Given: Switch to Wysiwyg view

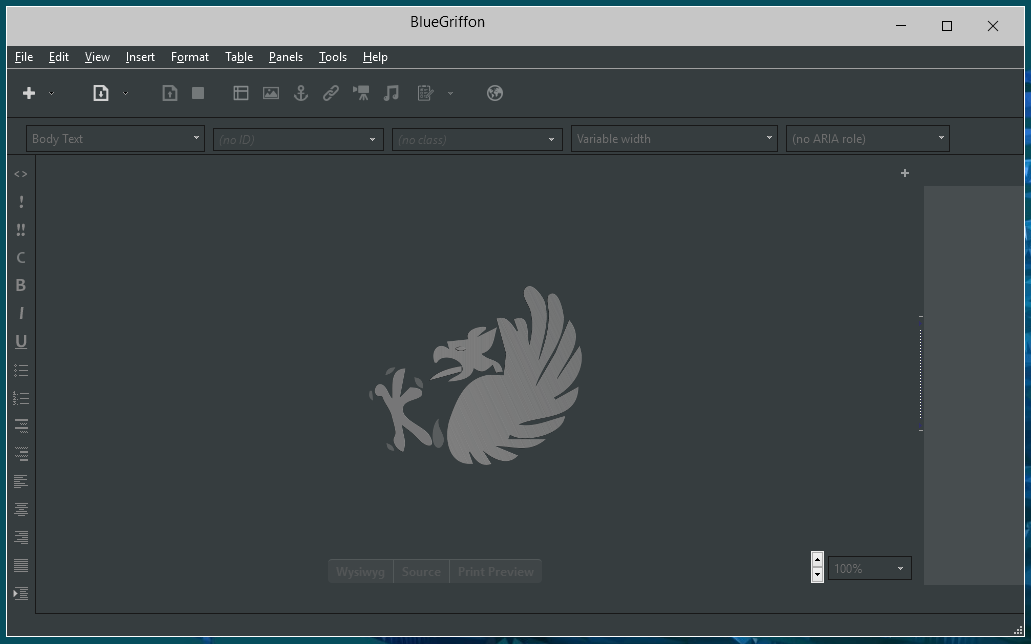Looking at the screenshot, I should (x=360, y=572).
